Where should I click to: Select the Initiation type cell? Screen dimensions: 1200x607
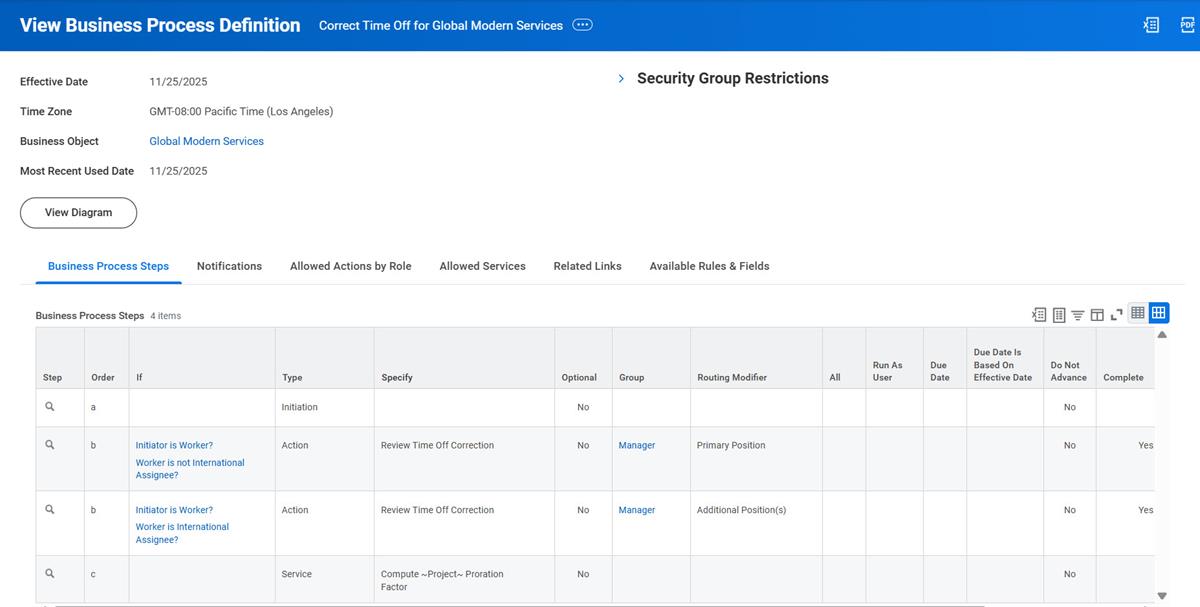[x=325, y=408]
